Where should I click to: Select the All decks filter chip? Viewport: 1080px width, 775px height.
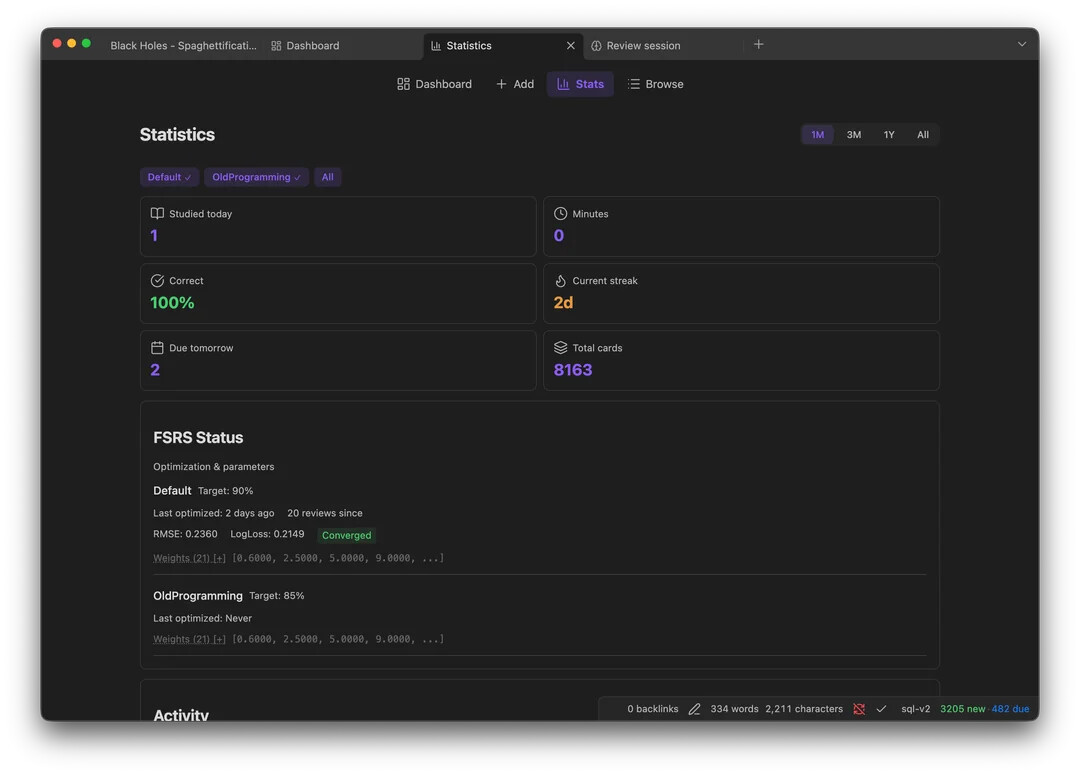327,177
